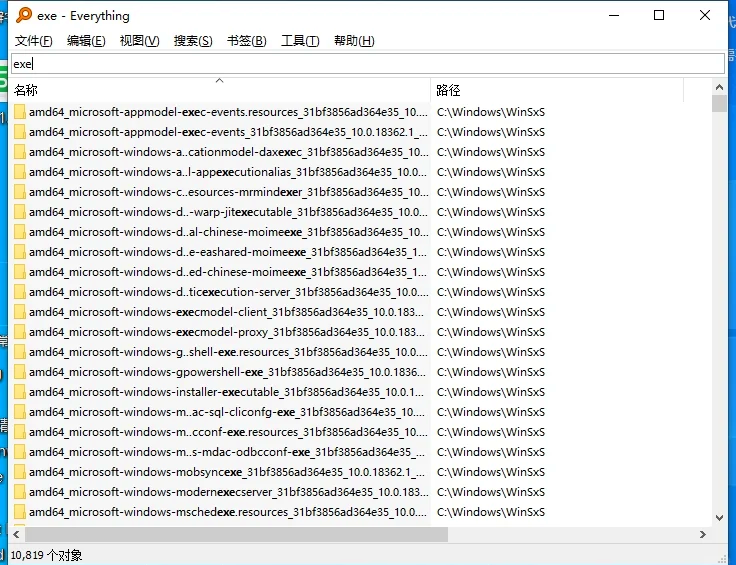The width and height of the screenshot is (736, 565).
Task: Click scroll up arrow of vertical scrollbar
Action: click(719, 87)
